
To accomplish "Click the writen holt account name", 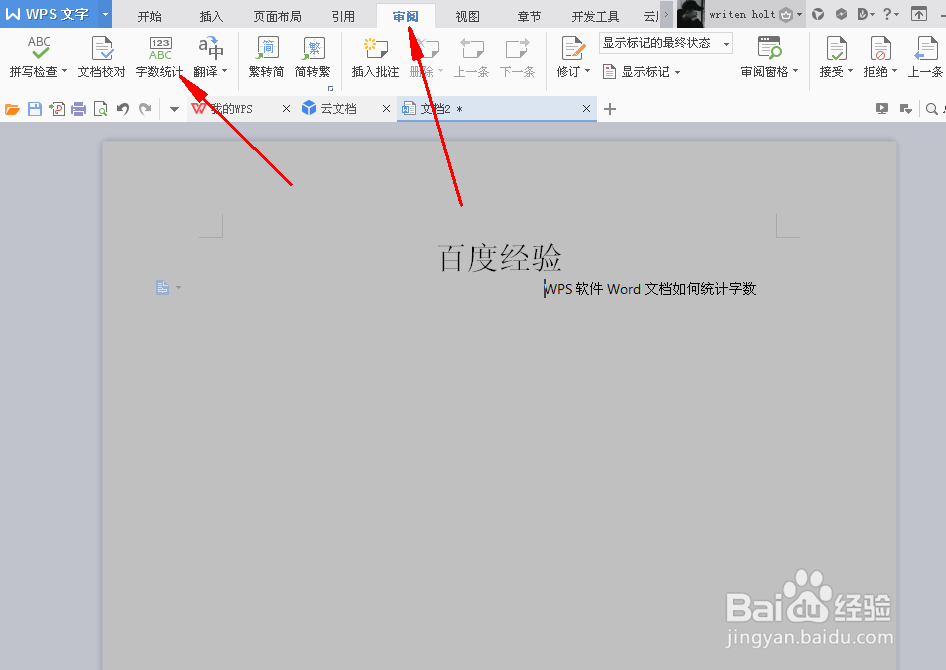I will coord(742,14).
